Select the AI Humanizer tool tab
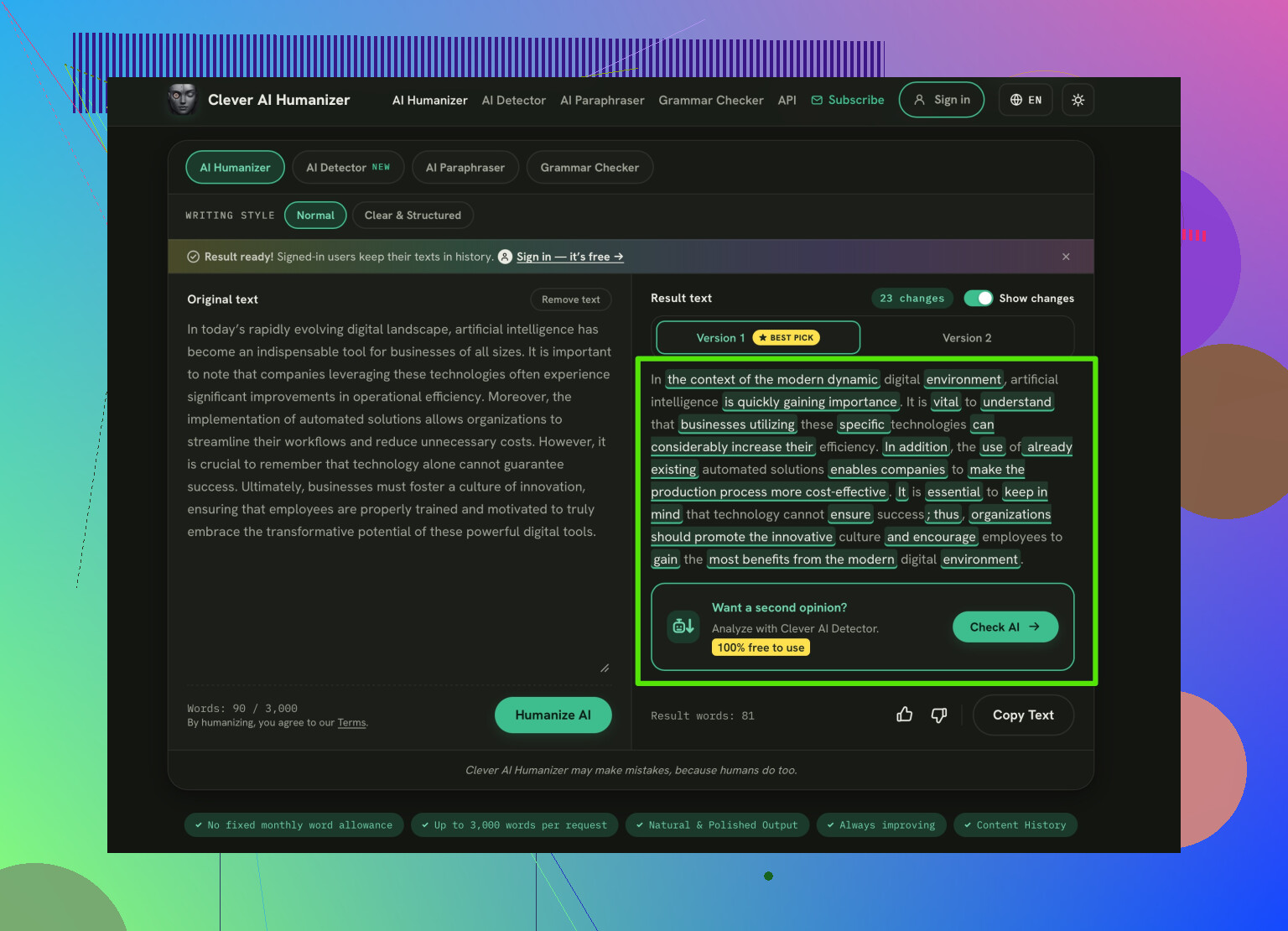This screenshot has height=931, width=1288. point(235,168)
